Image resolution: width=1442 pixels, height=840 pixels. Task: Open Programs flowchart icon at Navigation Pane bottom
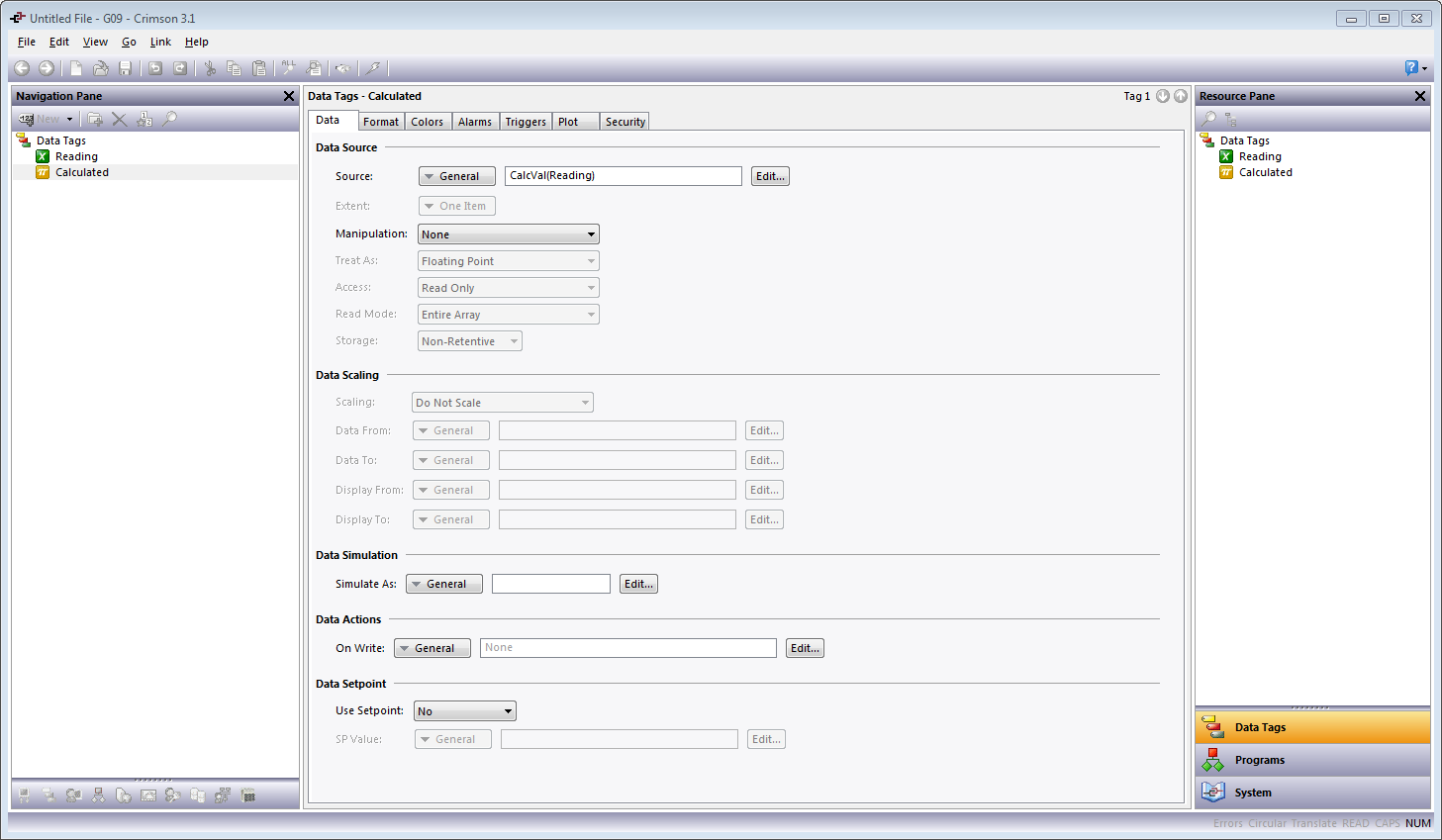click(x=98, y=794)
